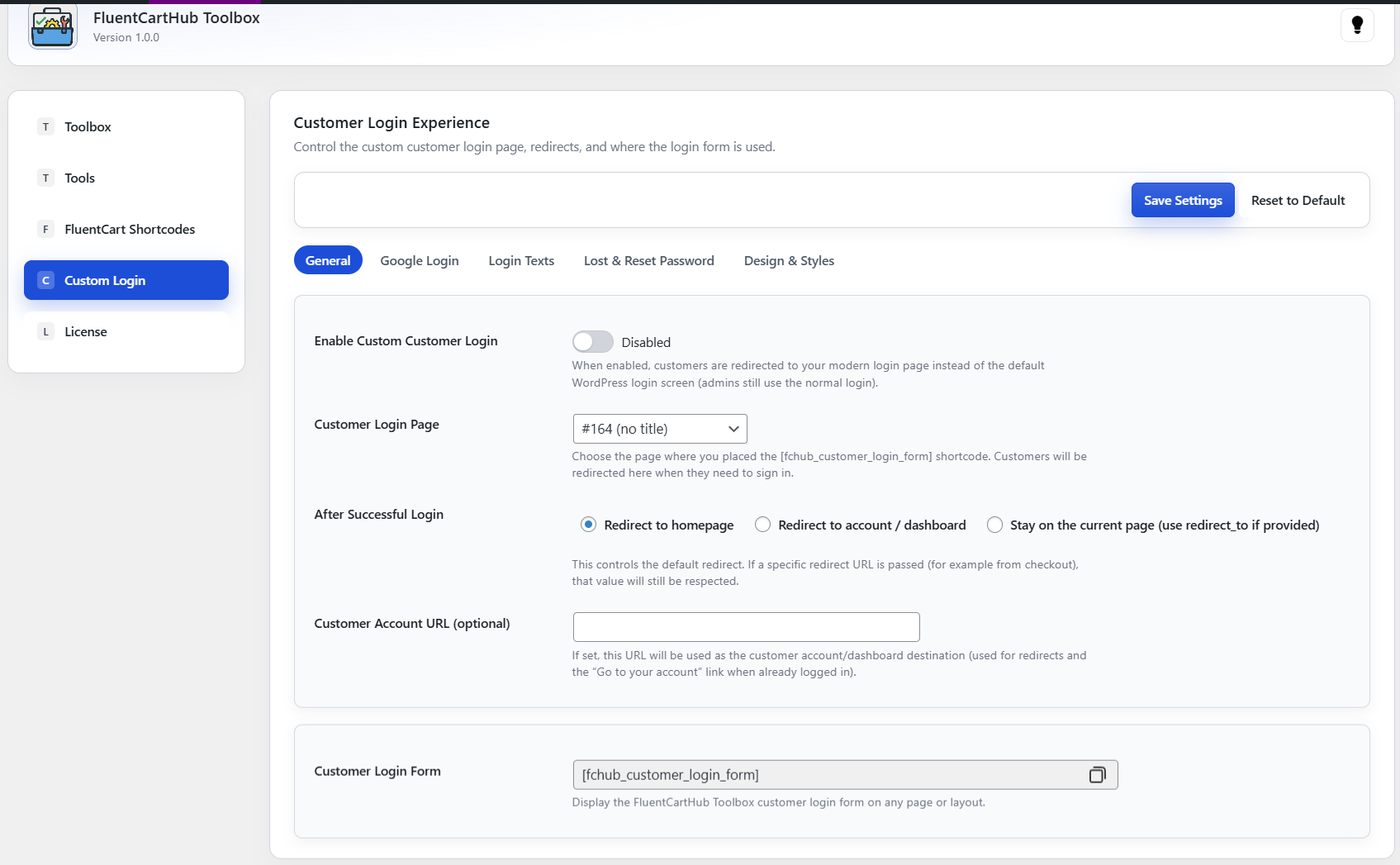The image size is (1400, 865).
Task: Enable the Custom Customer Login toggle
Action: click(x=592, y=342)
